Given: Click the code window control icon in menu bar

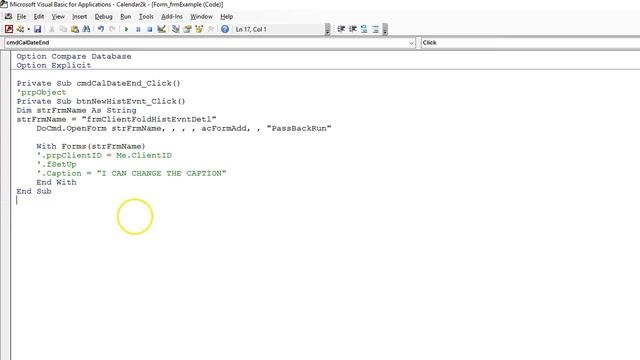Looking at the screenshot, I should tap(8, 16).
